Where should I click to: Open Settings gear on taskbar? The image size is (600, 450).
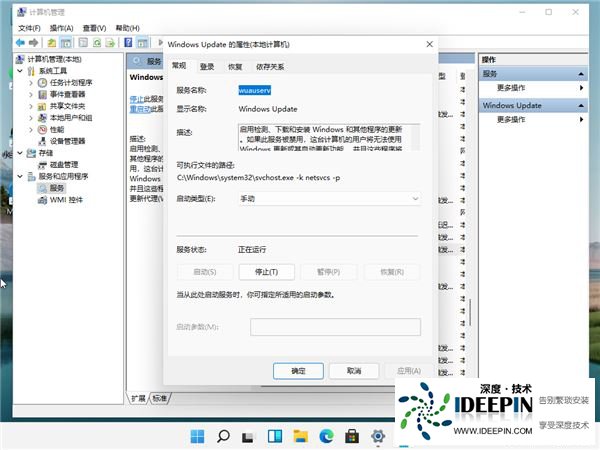[x=378, y=436]
